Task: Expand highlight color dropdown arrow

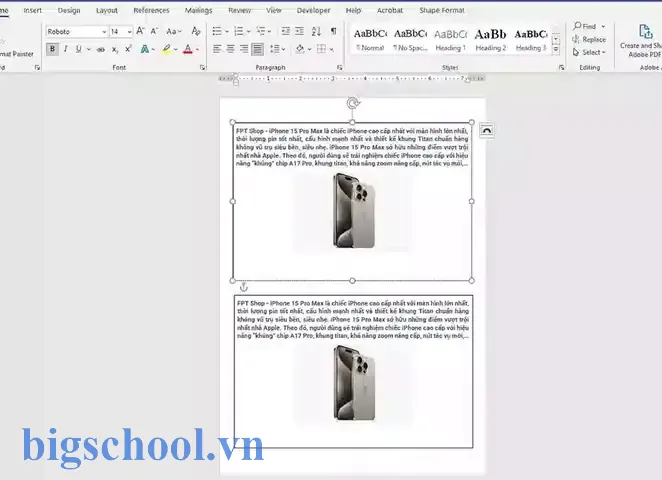Action: 176,49
